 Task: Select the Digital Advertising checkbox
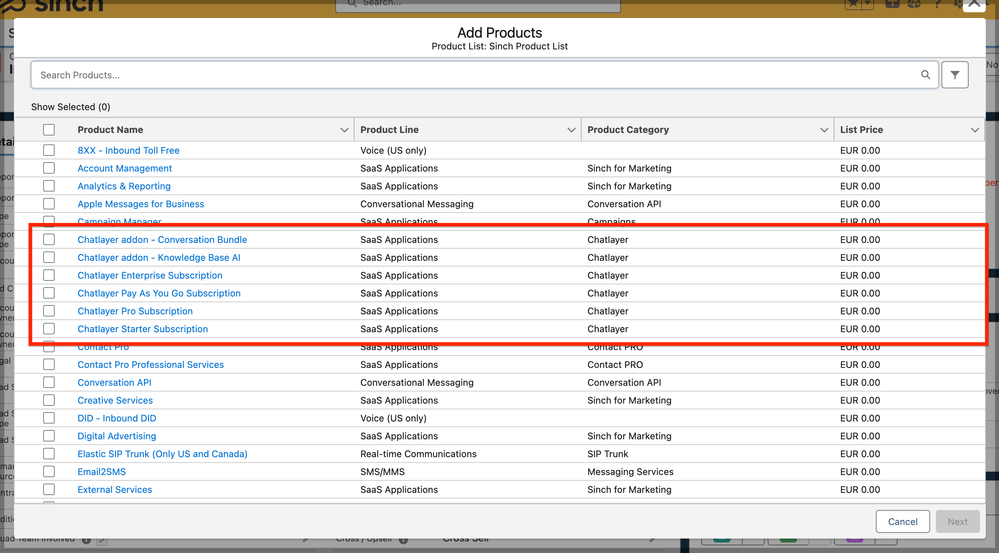coord(49,436)
